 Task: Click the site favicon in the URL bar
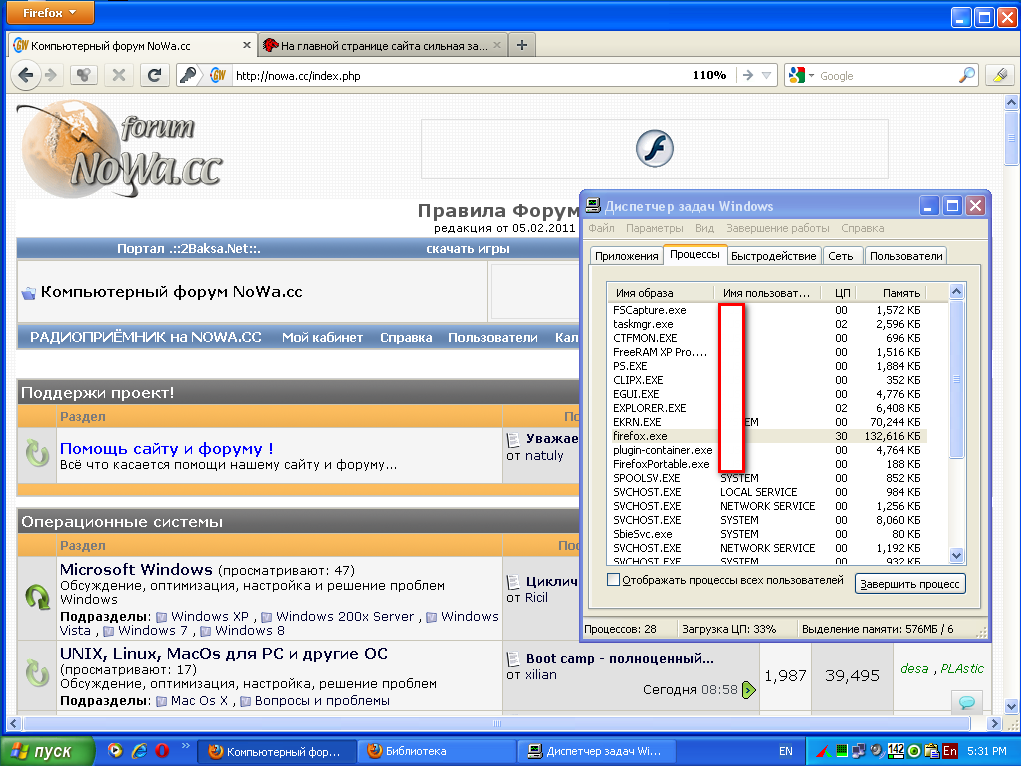218,76
